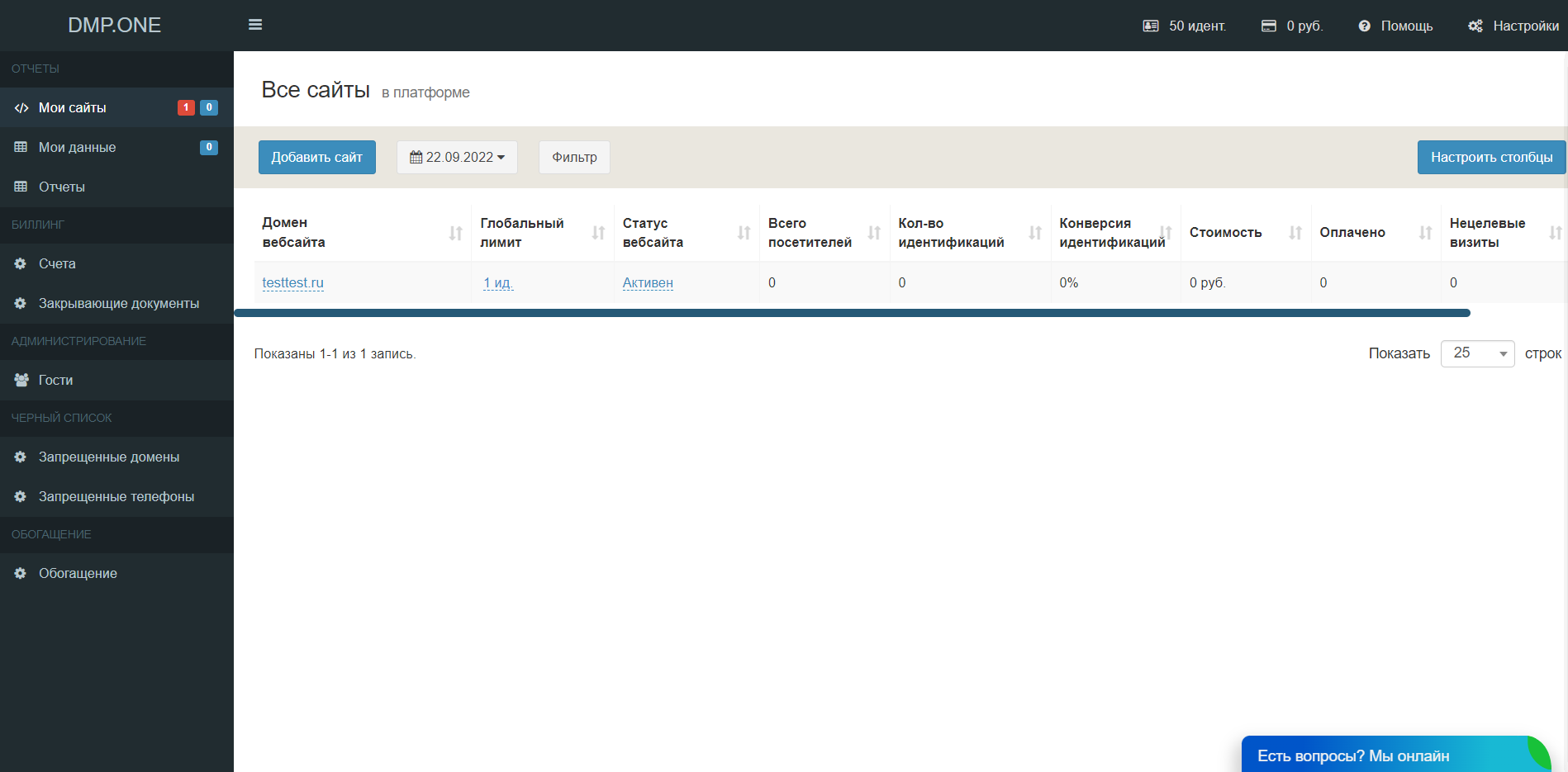This screenshot has height=772, width=1568.
Task: Toggle the sidebar with the hamburger icon
Action: click(x=255, y=25)
